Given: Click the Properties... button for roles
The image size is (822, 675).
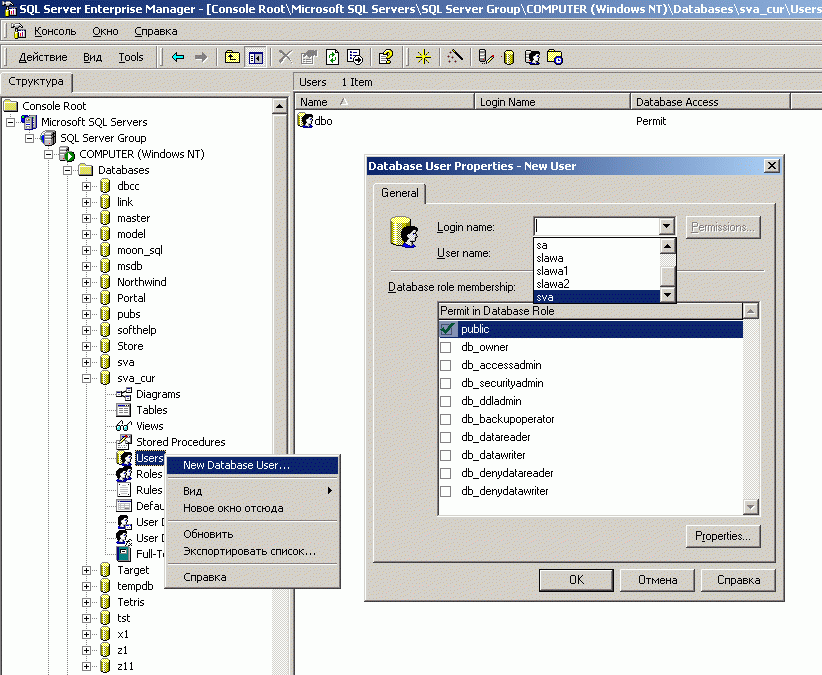Looking at the screenshot, I should [x=723, y=536].
